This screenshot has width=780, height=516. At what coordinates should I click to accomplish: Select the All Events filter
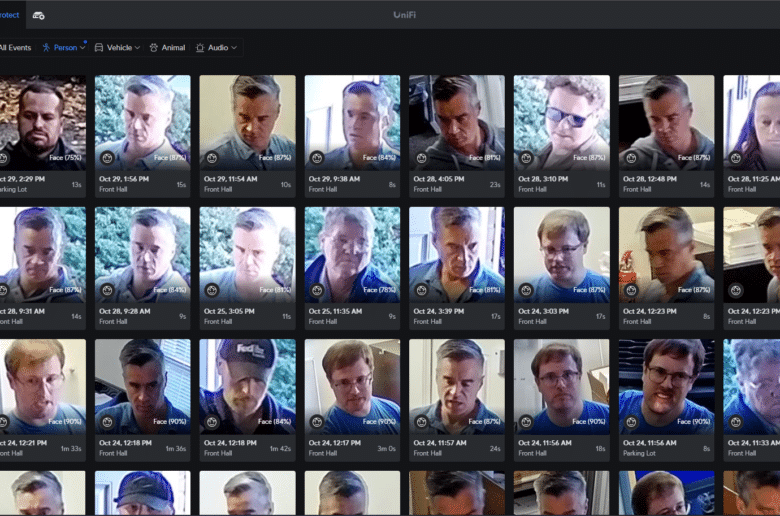click(x=15, y=48)
